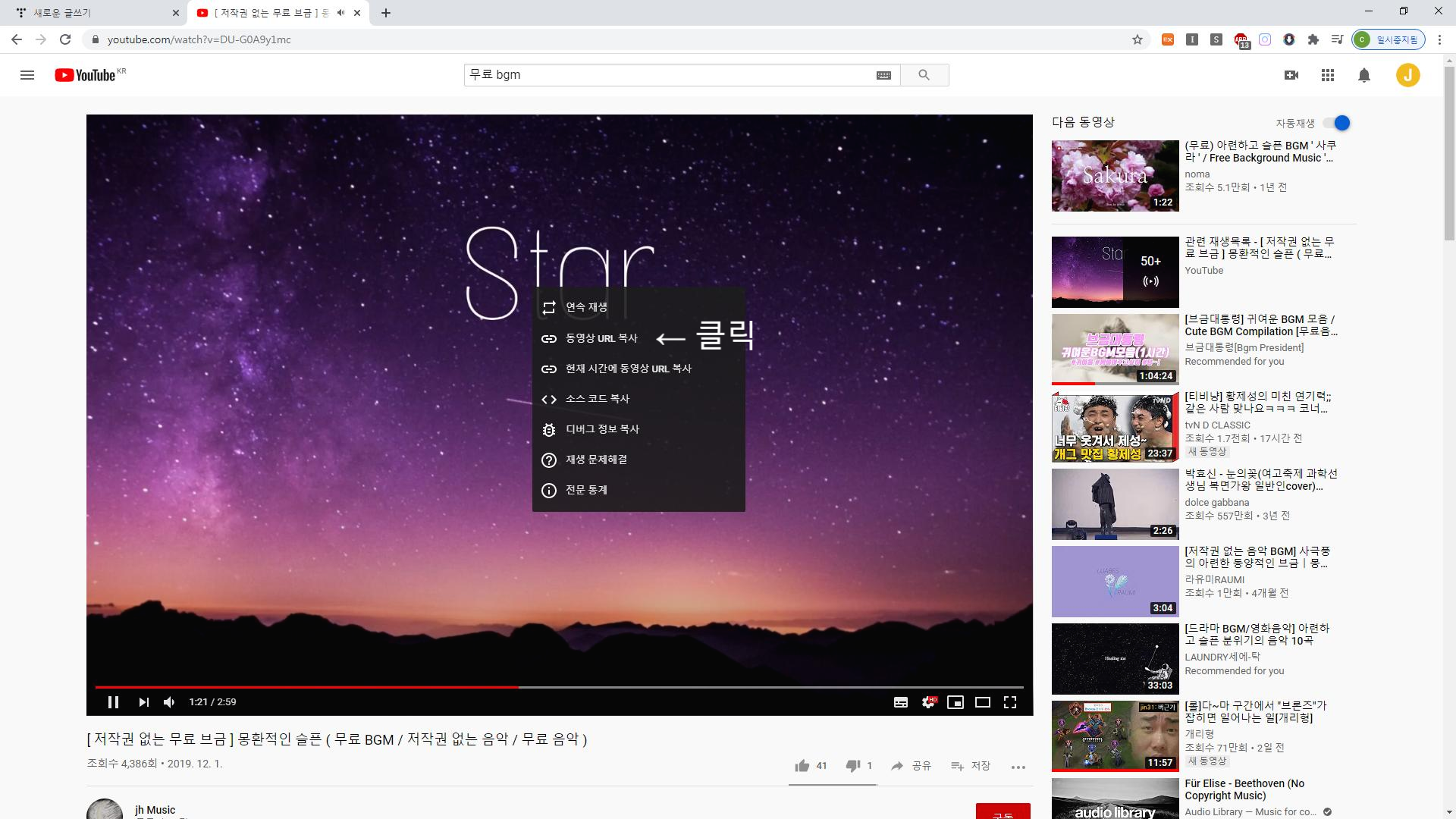Open the create video camera icon
1456x819 pixels.
(x=1291, y=75)
